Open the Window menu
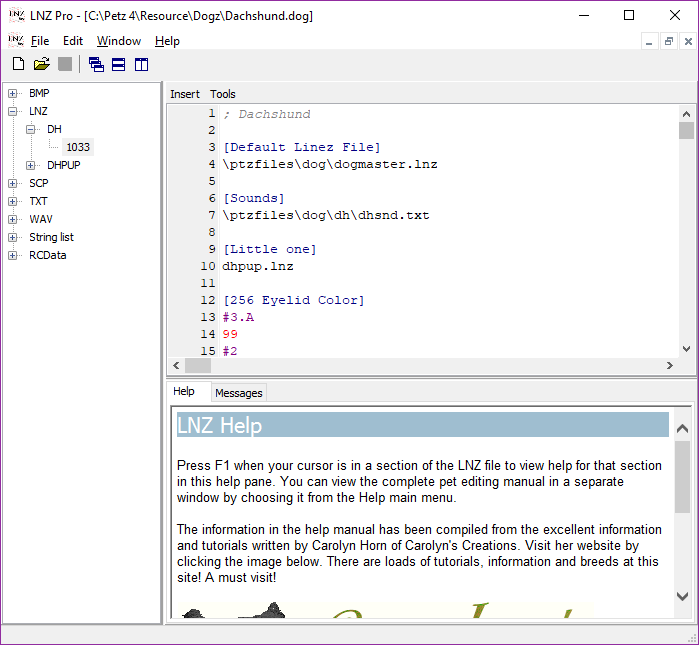Screen dimensions: 699x645 tap(118, 41)
